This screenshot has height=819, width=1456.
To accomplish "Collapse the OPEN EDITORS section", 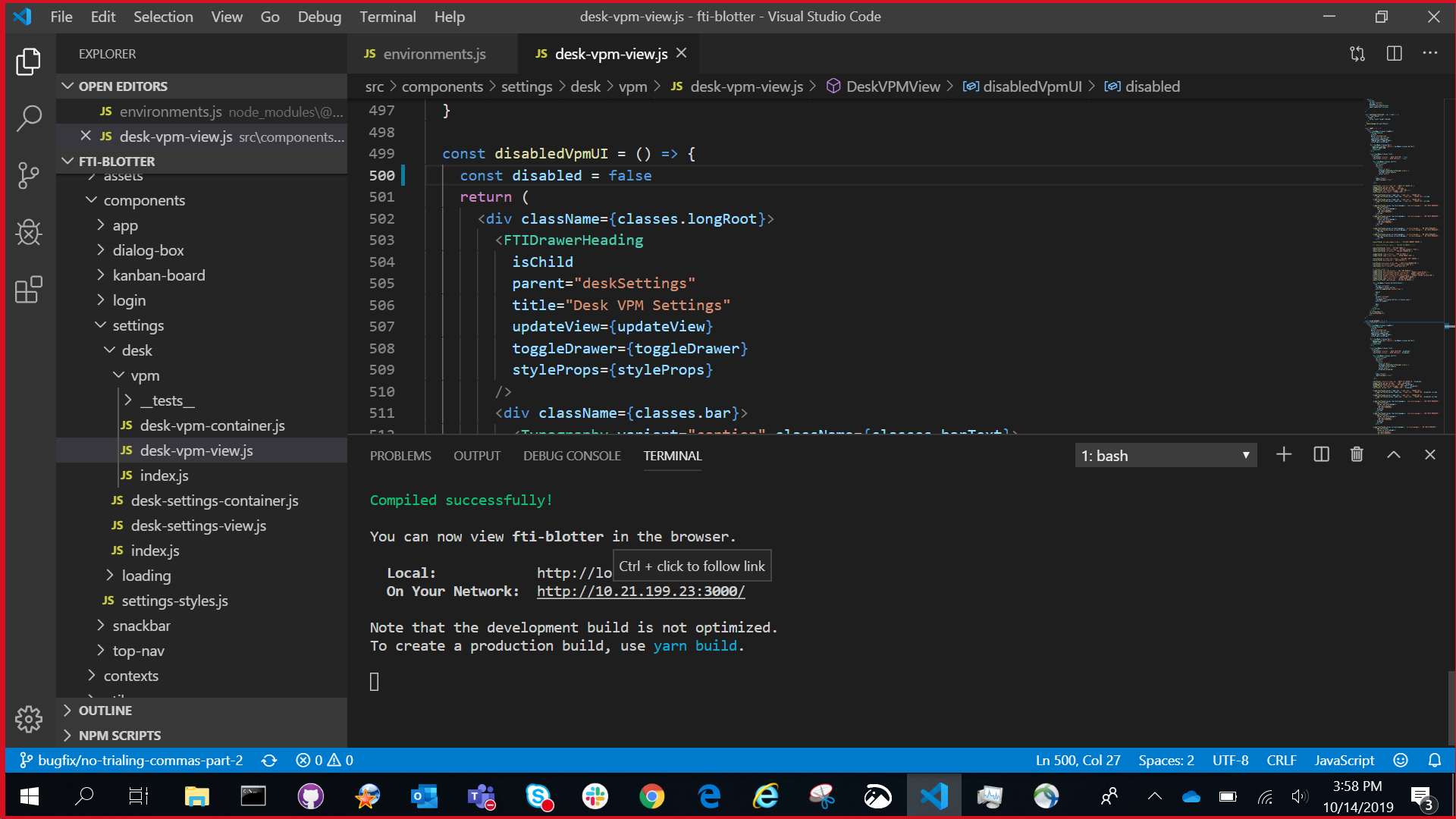I will pyautogui.click(x=123, y=86).
